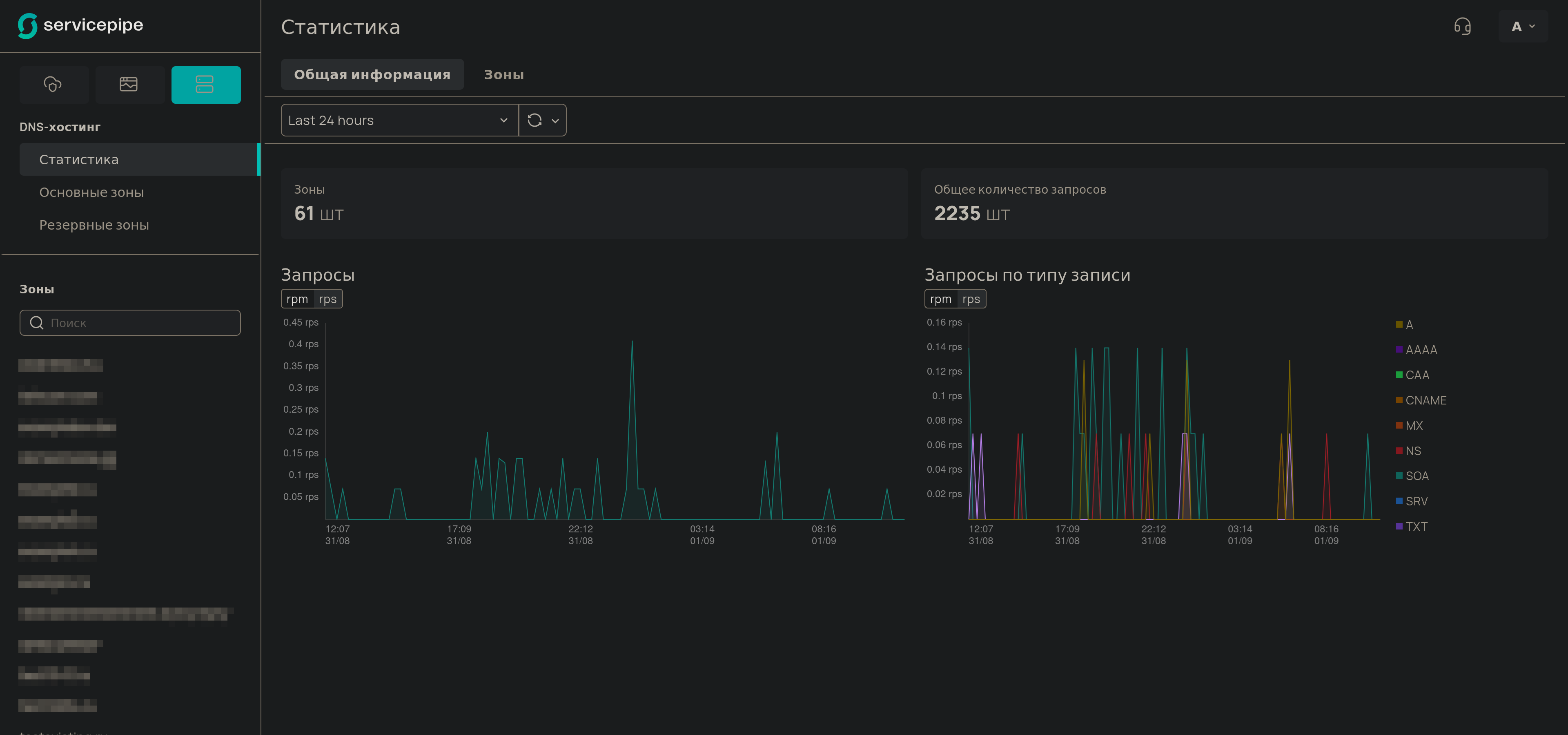The width and height of the screenshot is (1568, 735).
Task: Switch to the Зоны tab
Action: pos(503,74)
